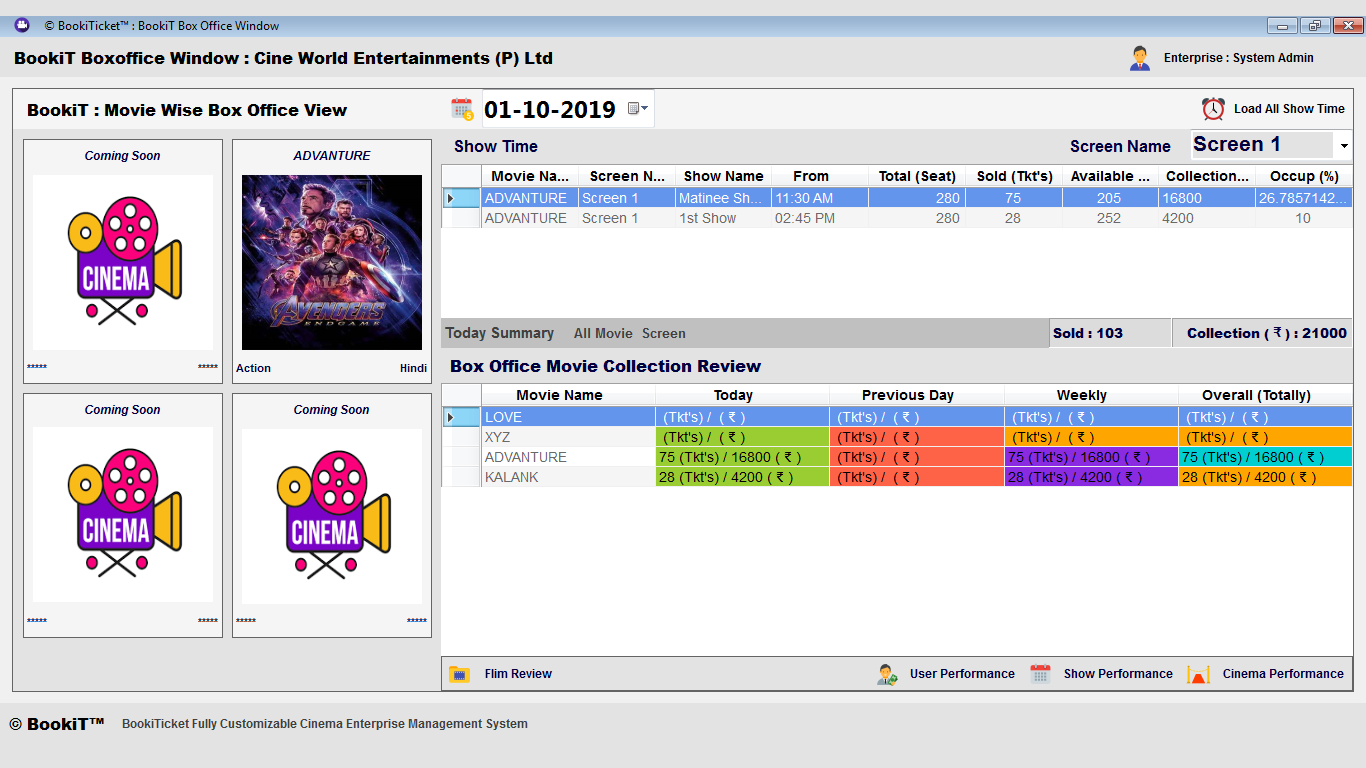Click the green Today cell for KALANK

tap(741, 477)
